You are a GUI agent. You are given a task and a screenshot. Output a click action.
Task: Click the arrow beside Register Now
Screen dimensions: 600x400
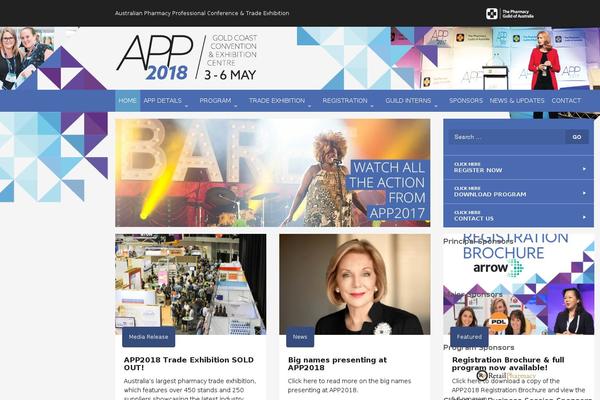584,169
